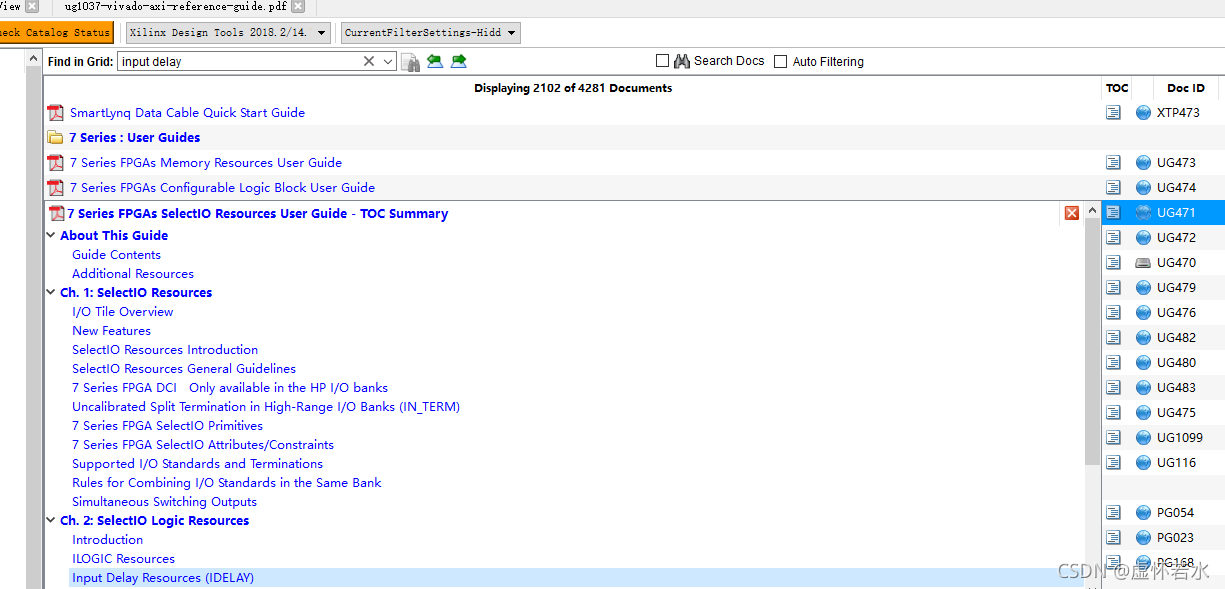Image resolution: width=1225 pixels, height=589 pixels.
Task: Show TOC for document UG479
Action: coord(1113,288)
